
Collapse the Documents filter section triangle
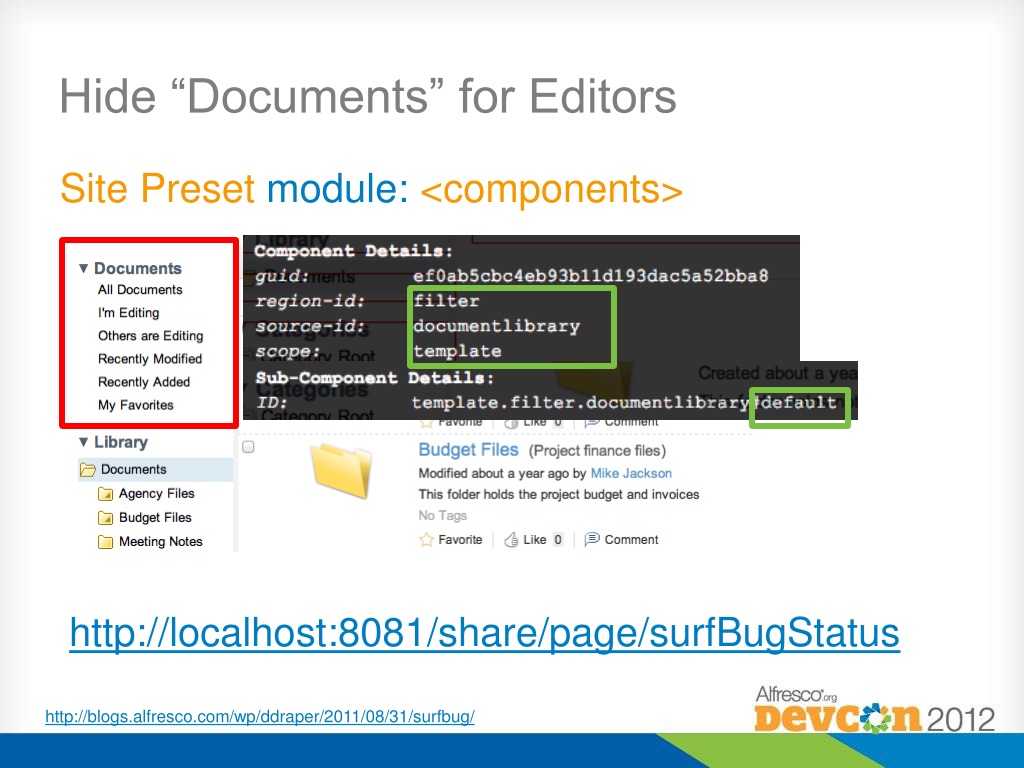pos(84,268)
